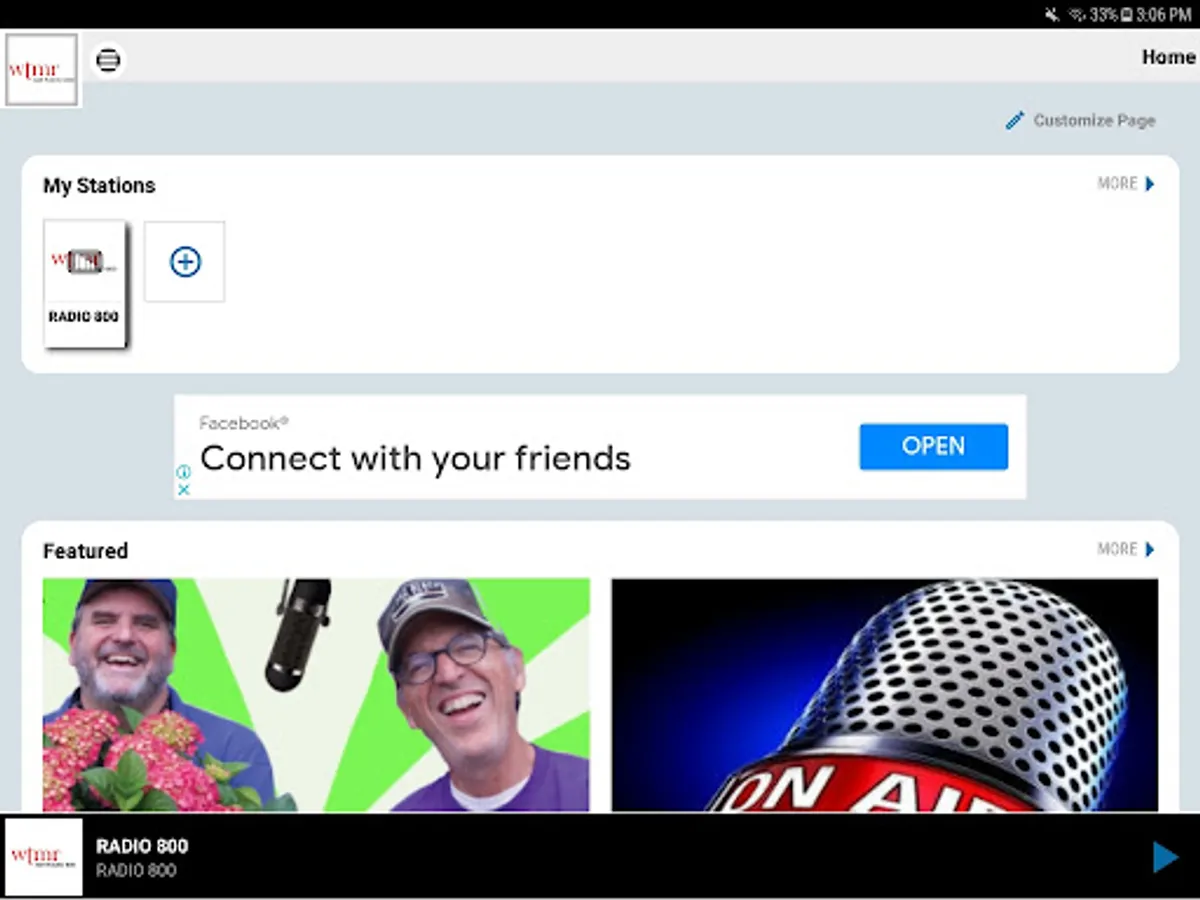Screen dimensions: 1200x900
Task: Tap the WTMR logo in the header
Action: click(x=41, y=70)
